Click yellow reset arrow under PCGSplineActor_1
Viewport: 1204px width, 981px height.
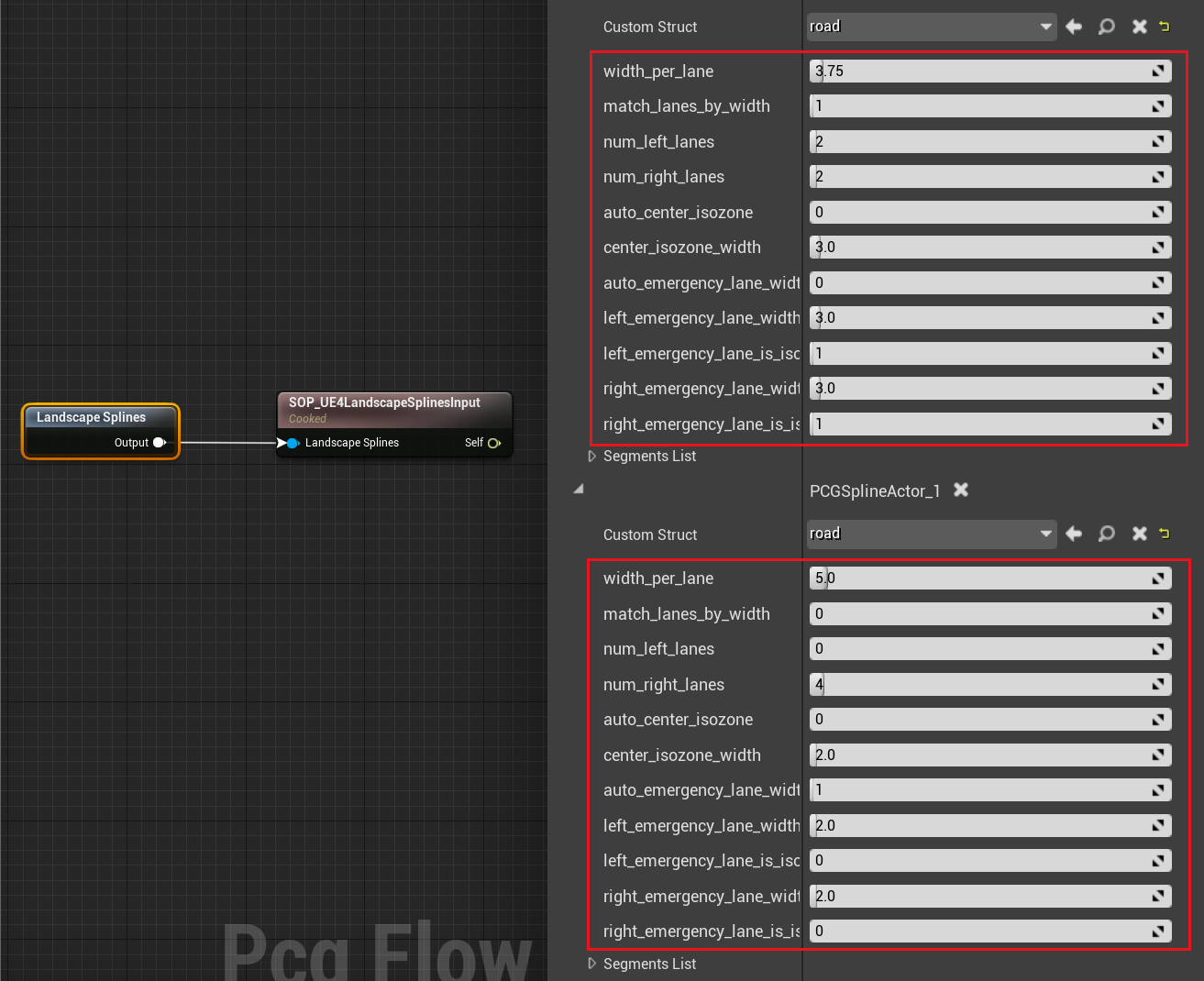tap(1165, 534)
